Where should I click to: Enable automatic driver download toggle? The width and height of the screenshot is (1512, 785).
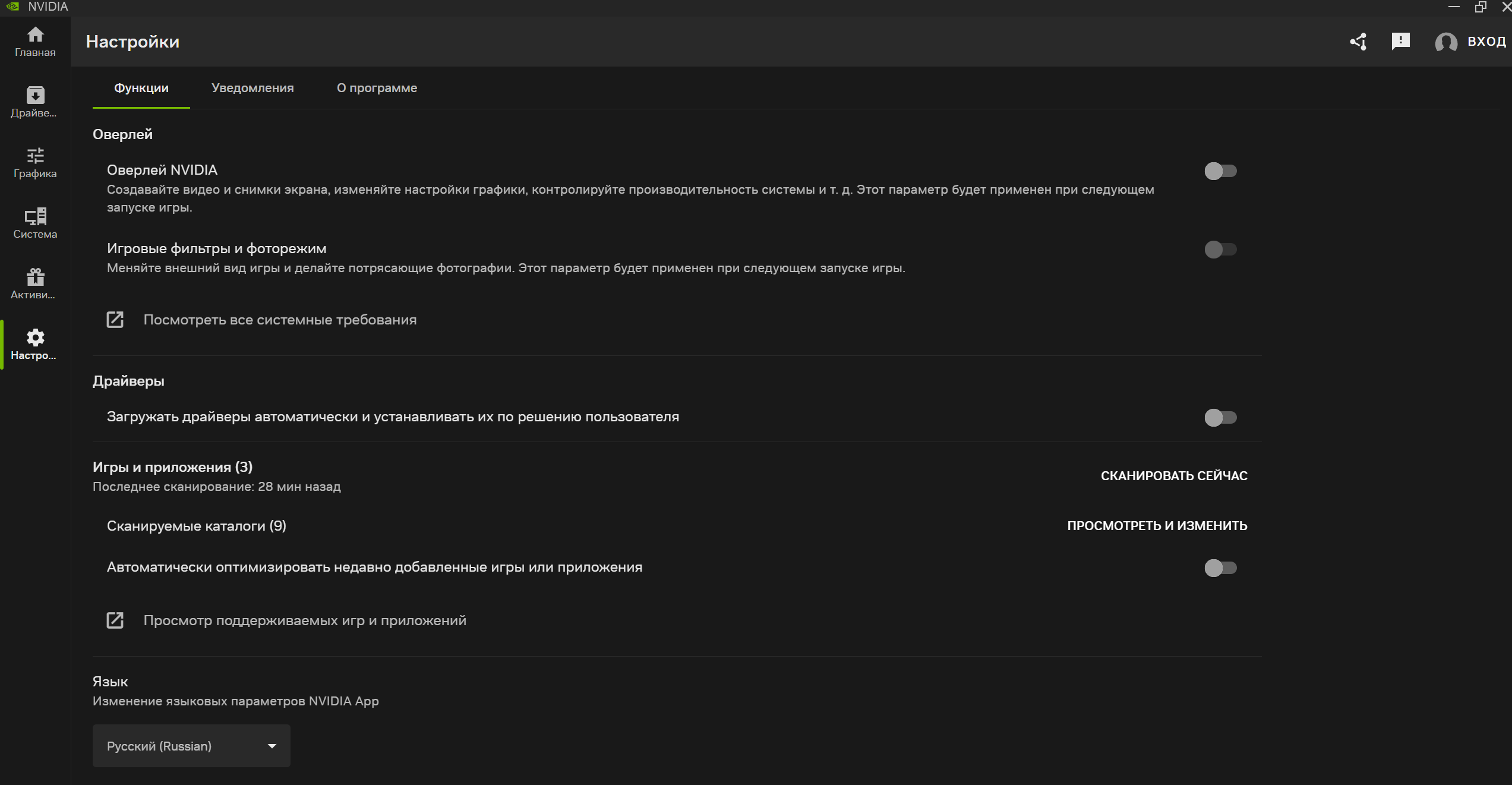click(1220, 418)
